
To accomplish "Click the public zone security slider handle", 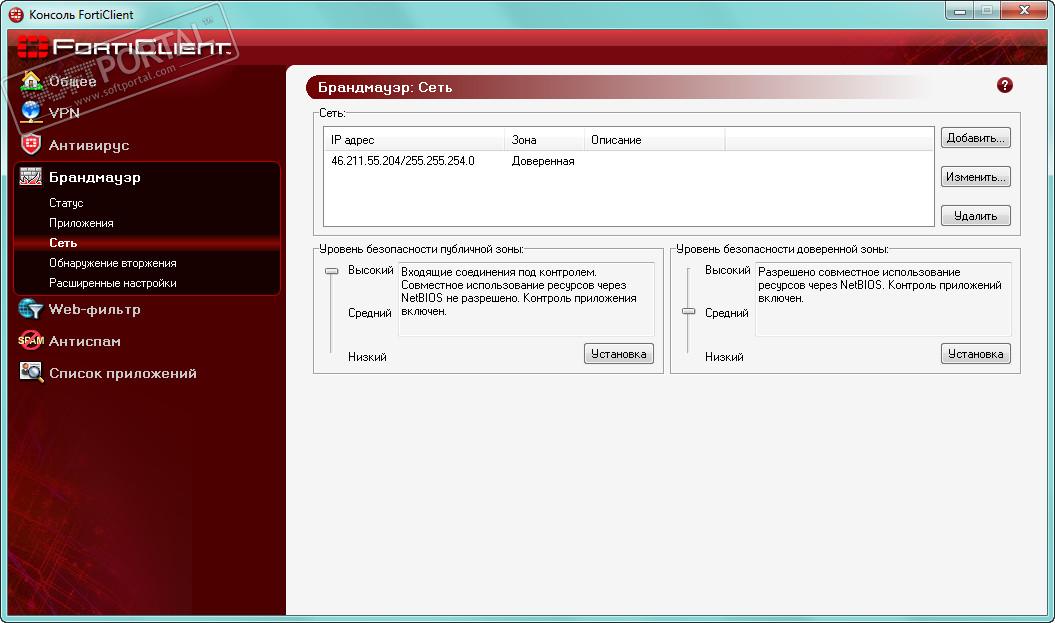I will 331,271.
